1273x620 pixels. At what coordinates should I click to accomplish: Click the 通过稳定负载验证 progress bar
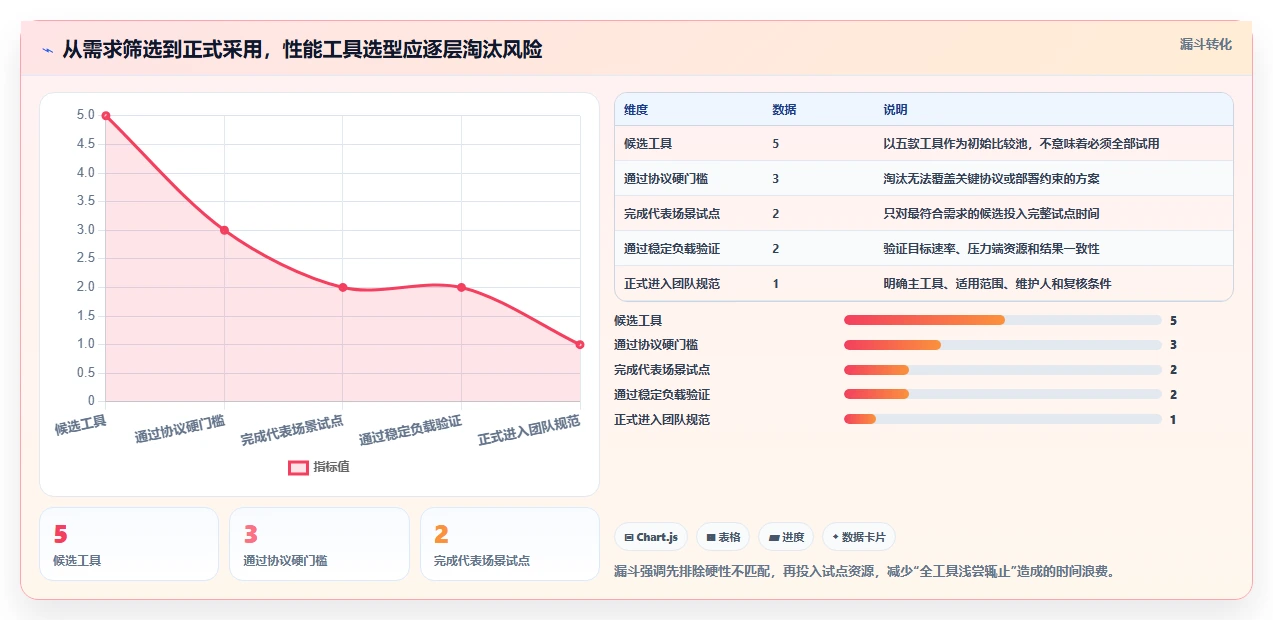point(1003,395)
